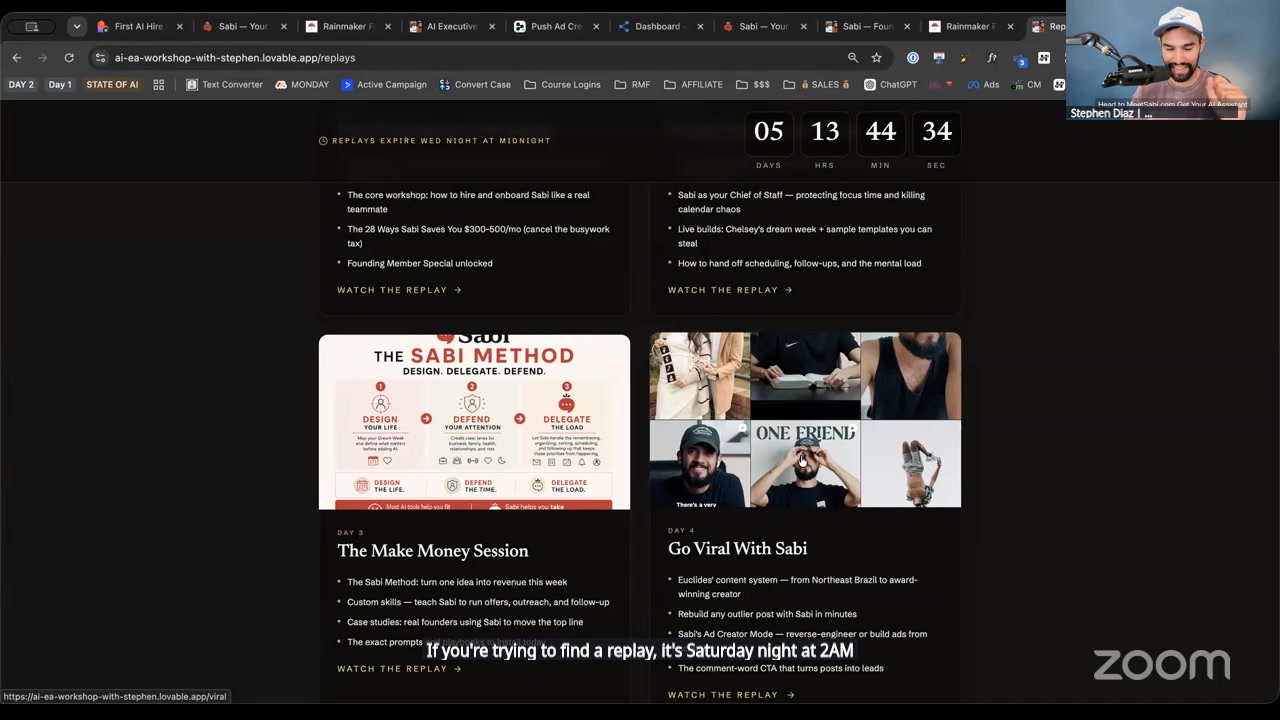
Task: Switch to the First AI Hire tab
Action: point(139,27)
